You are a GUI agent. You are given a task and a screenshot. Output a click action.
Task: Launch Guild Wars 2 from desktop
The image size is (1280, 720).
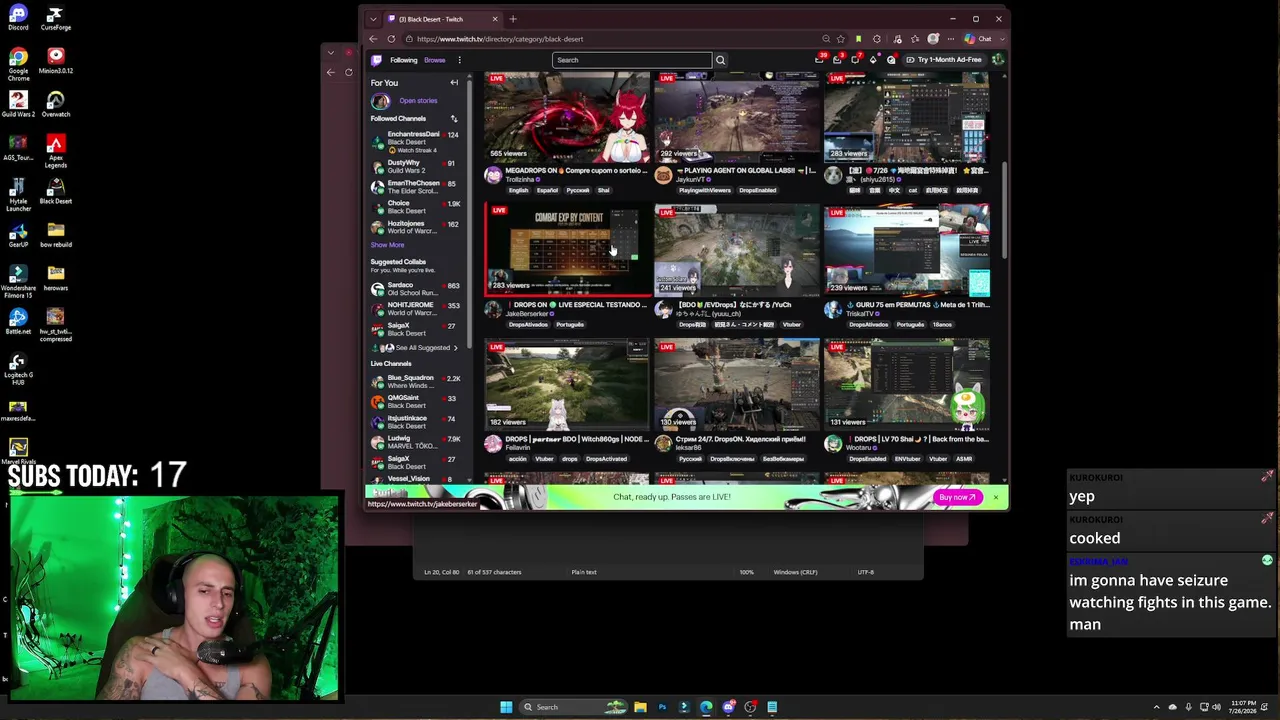pos(18,102)
